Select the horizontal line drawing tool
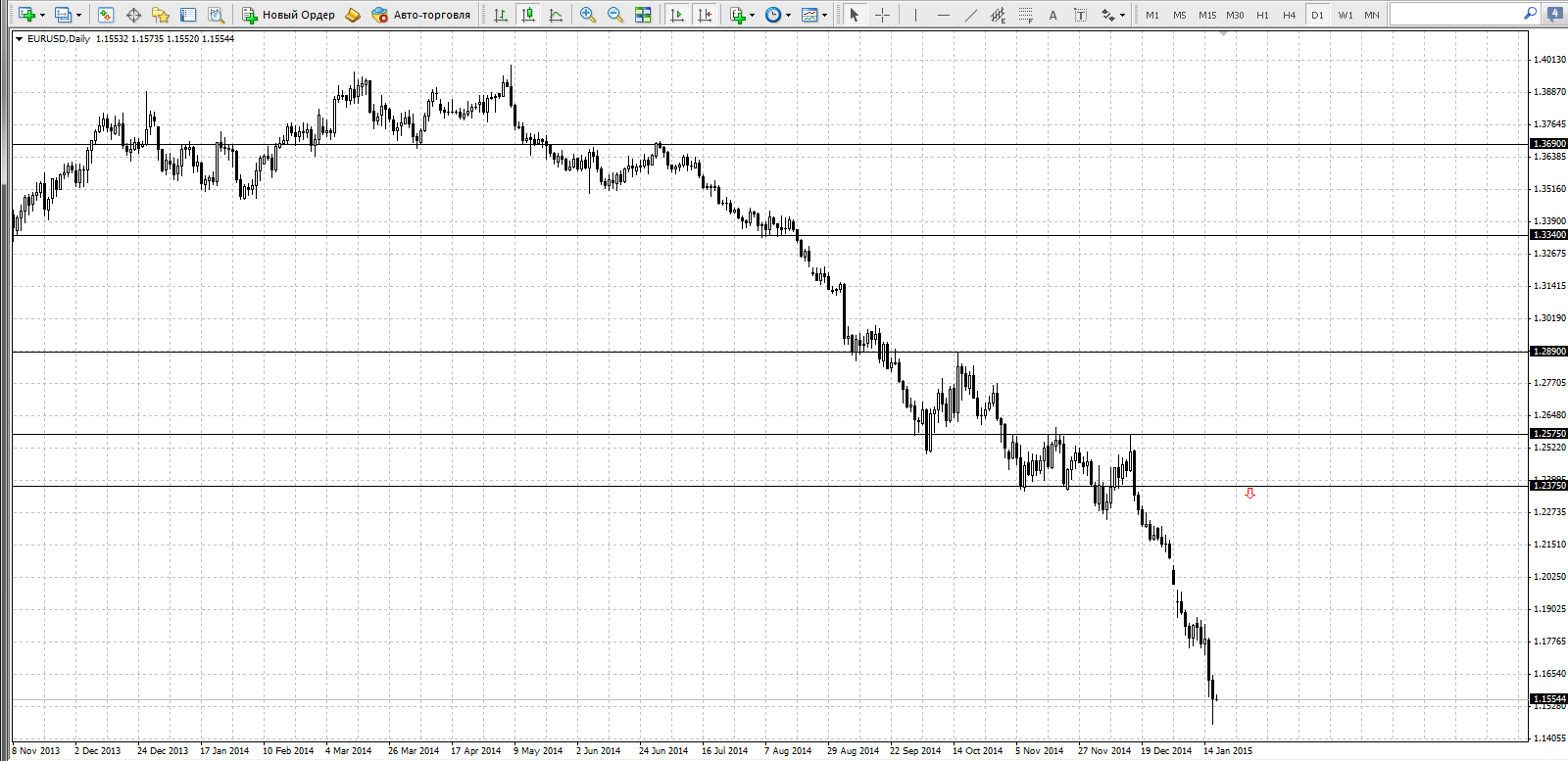 (x=944, y=15)
